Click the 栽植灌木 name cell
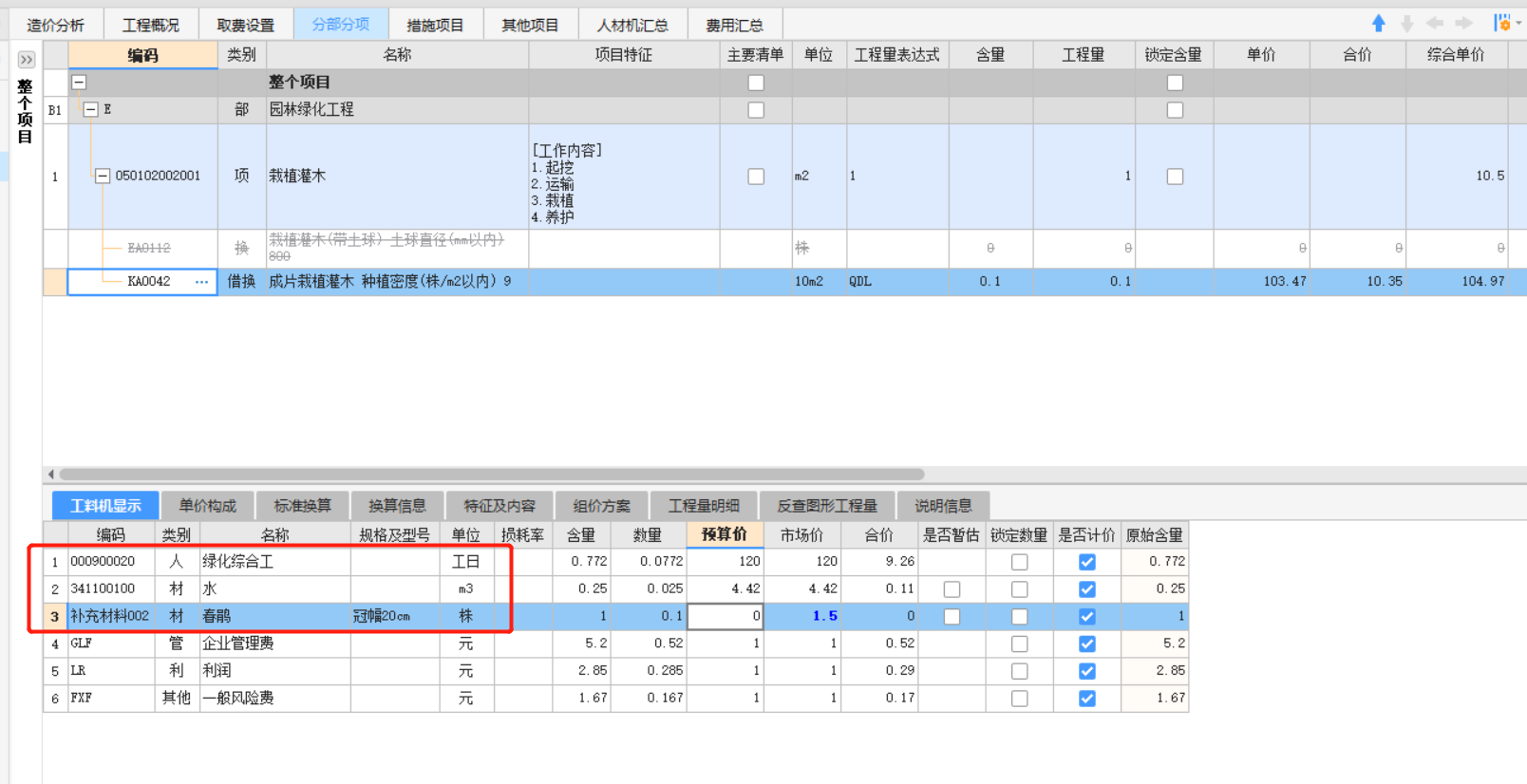 click(x=397, y=177)
